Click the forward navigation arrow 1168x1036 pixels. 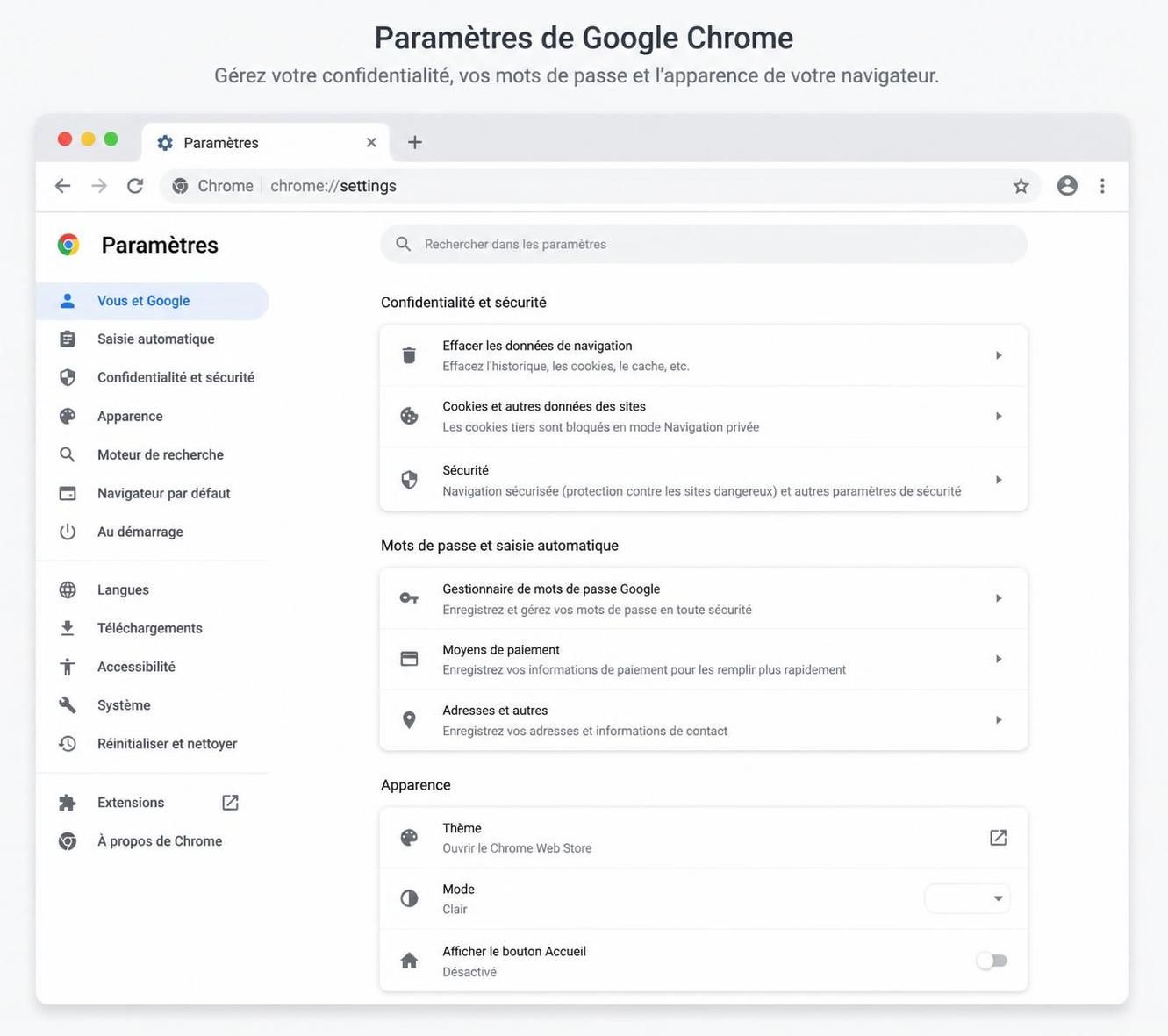pyautogui.click(x=99, y=186)
